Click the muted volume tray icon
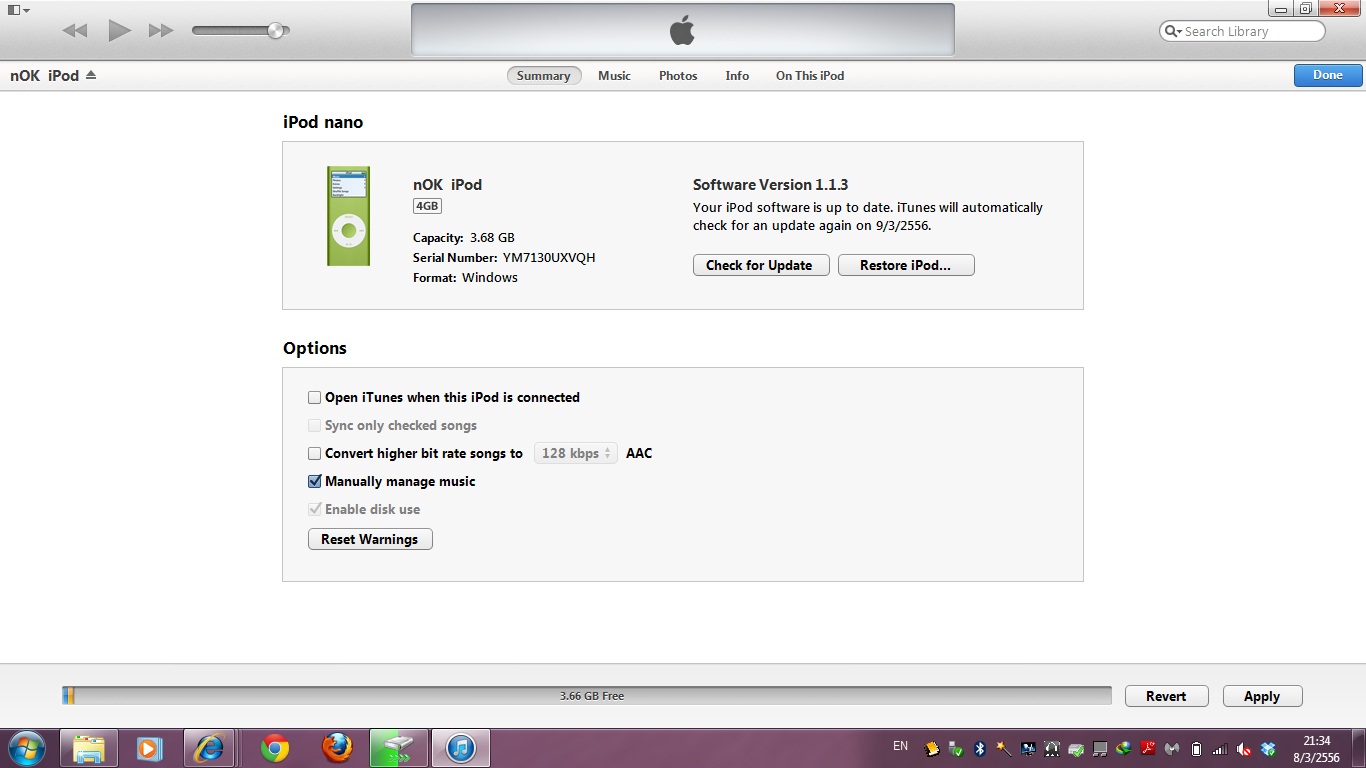The image size is (1366, 768). [x=1244, y=748]
